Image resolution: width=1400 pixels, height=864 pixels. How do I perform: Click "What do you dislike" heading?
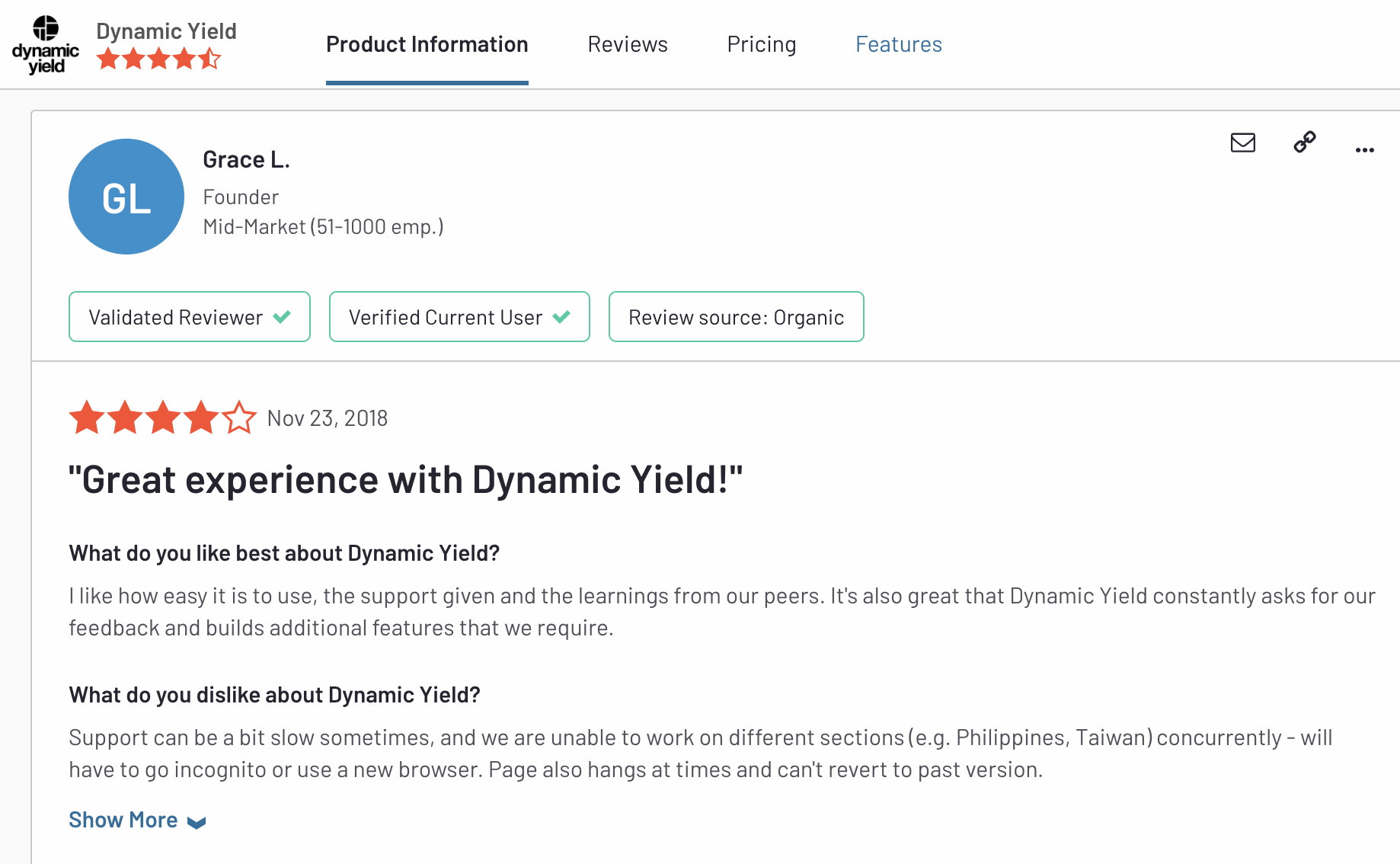pos(274,695)
